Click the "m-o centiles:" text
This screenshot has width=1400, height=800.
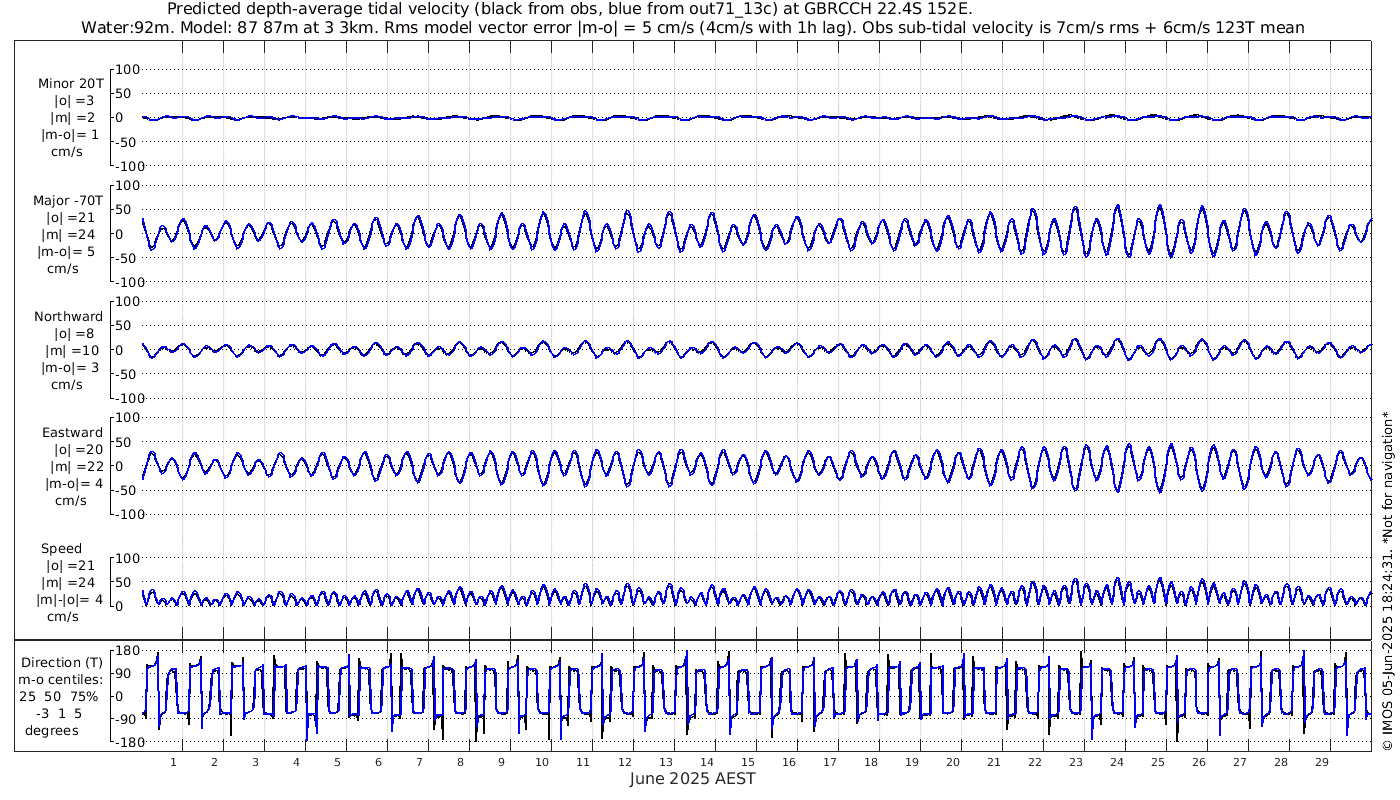62,679
